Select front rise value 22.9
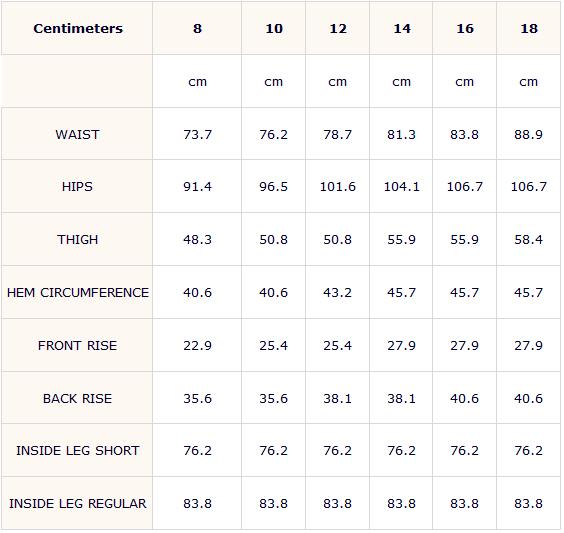The height and width of the screenshot is (533, 564). pos(197,346)
